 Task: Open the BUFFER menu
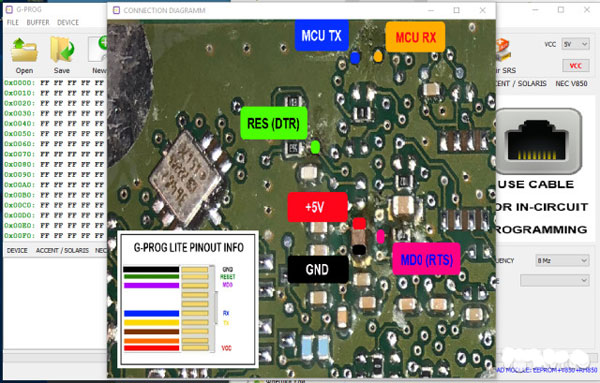click(x=38, y=23)
